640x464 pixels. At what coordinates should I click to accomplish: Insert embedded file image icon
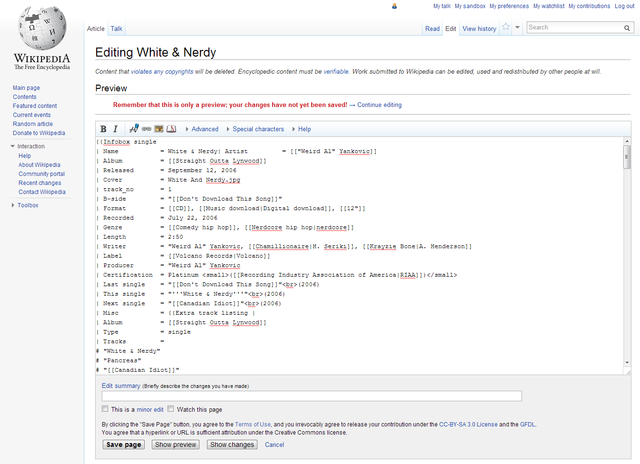159,129
